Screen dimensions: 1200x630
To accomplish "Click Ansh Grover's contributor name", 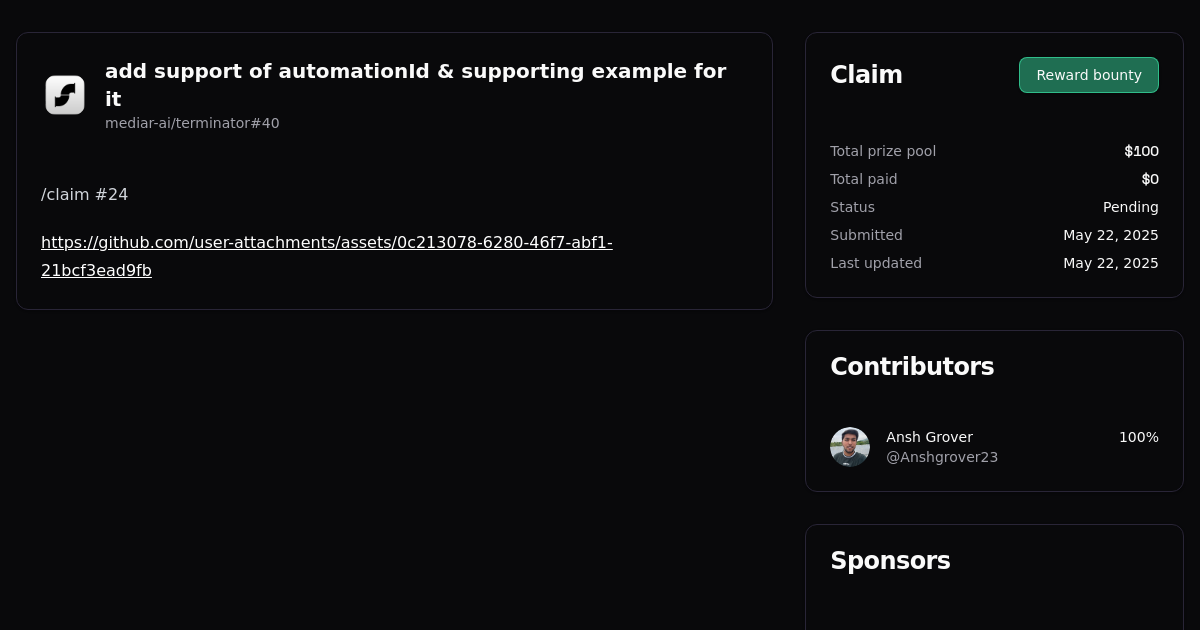I will (x=929, y=437).
